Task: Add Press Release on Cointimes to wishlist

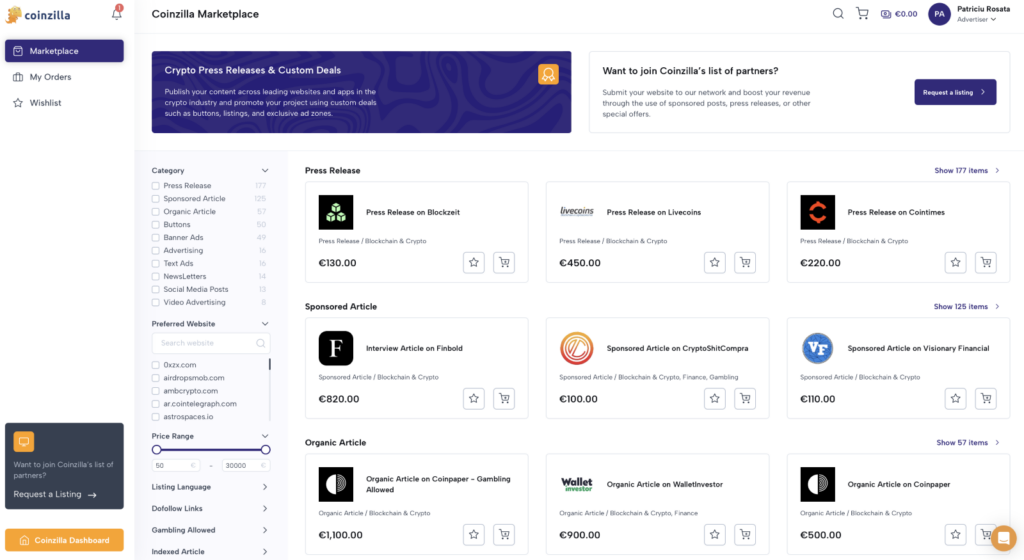Action: pyautogui.click(x=955, y=262)
